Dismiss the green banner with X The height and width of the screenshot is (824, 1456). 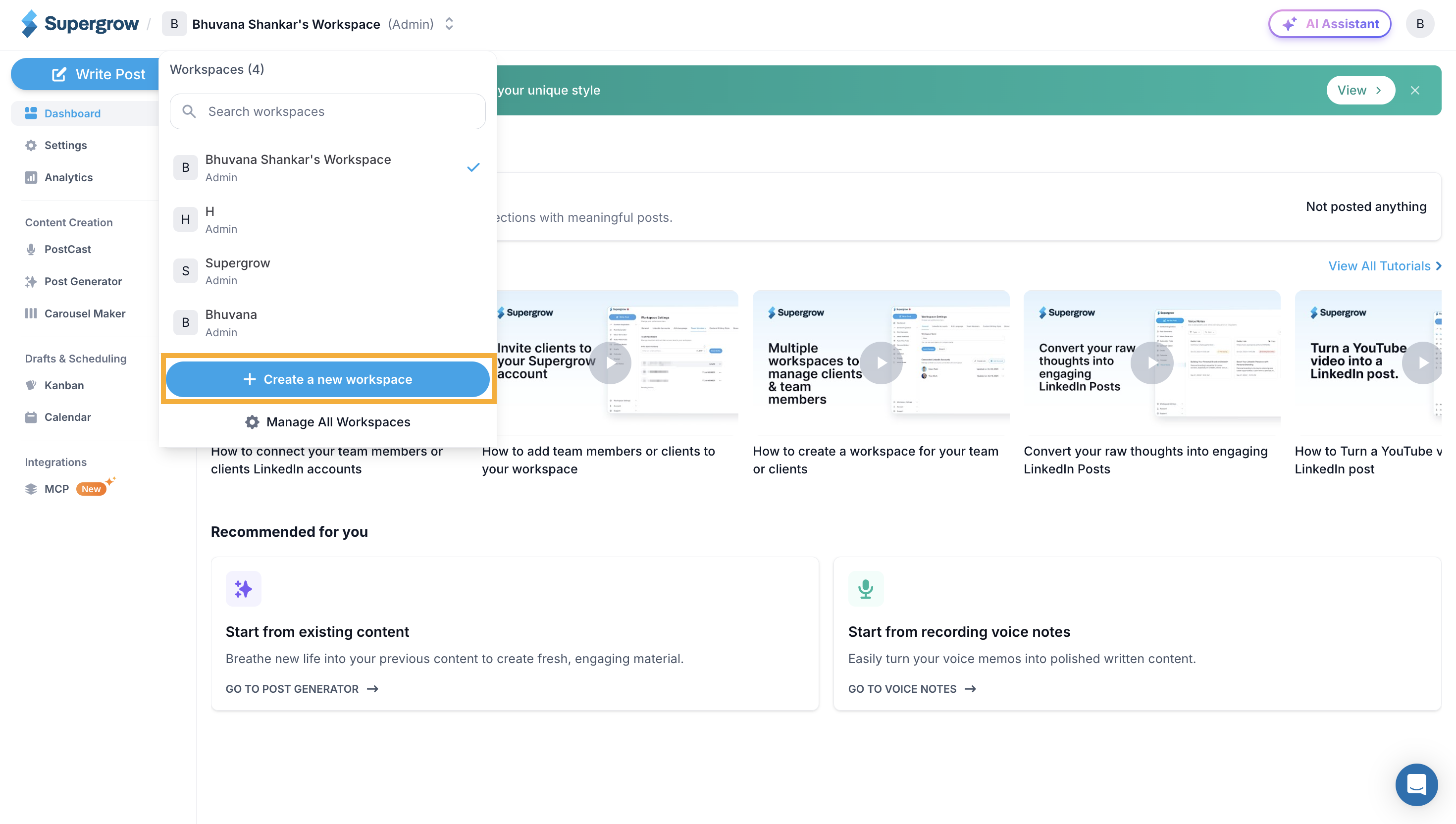(x=1415, y=90)
